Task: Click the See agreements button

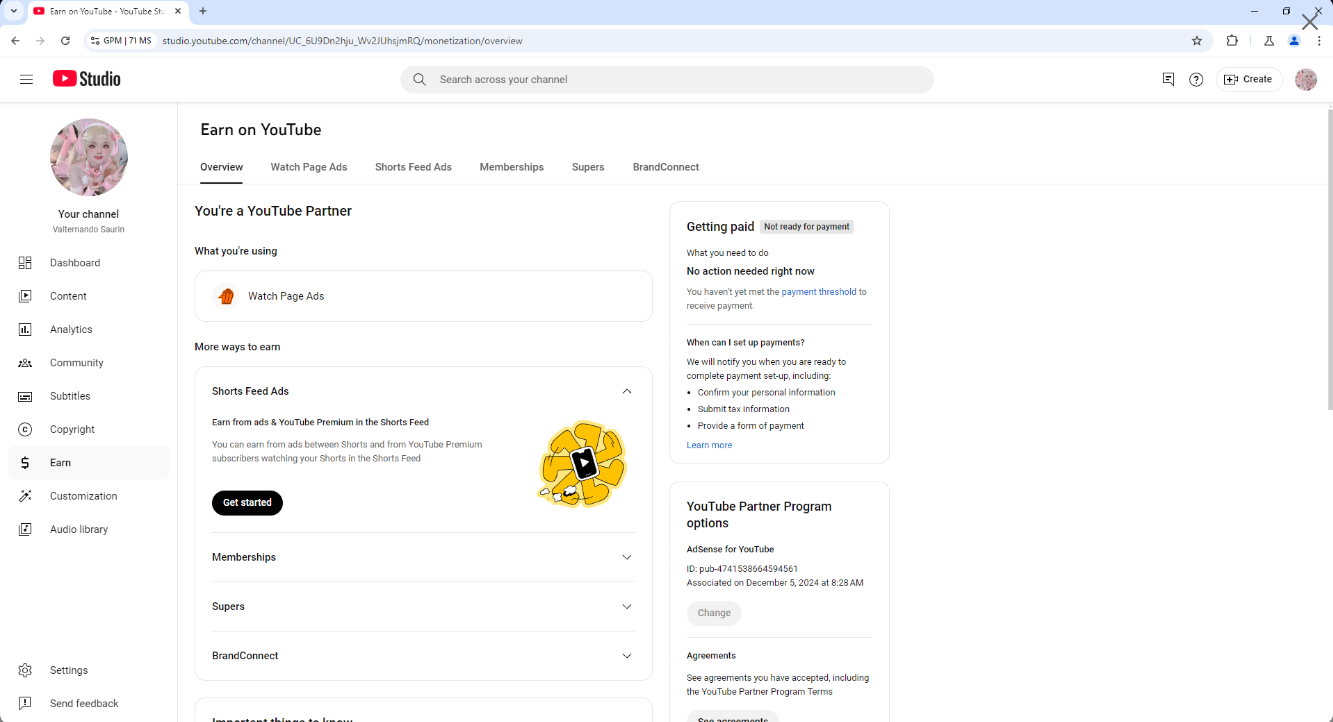Action: (x=732, y=718)
